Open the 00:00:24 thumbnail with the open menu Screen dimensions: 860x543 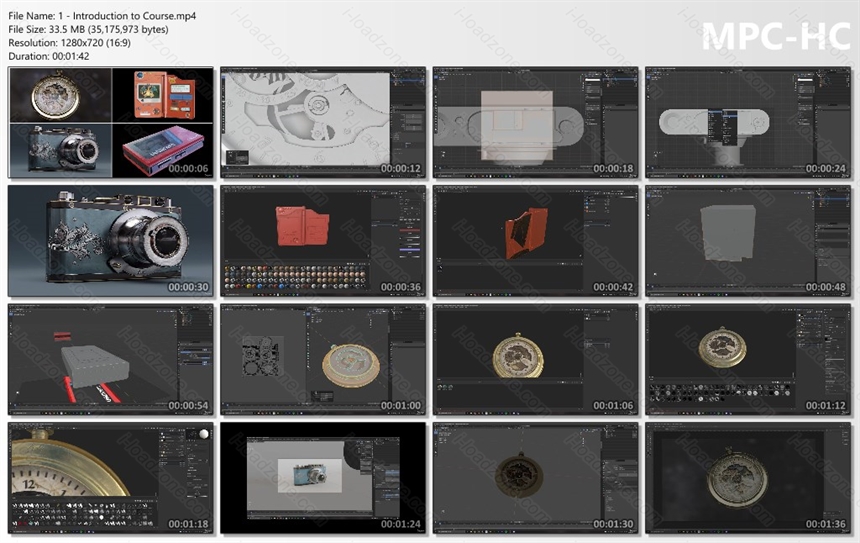(748, 123)
